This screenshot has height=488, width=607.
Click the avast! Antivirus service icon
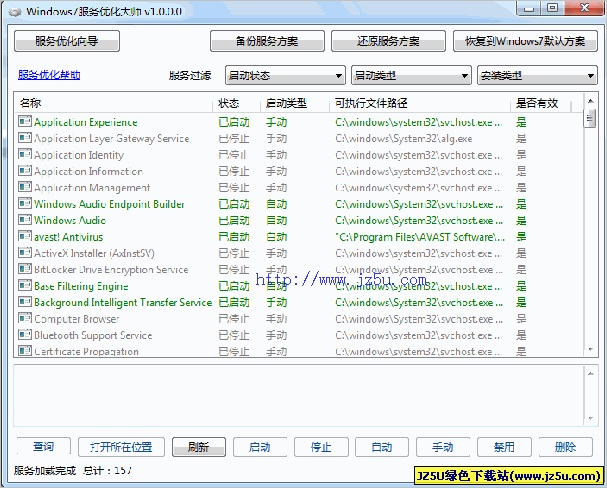pos(25,236)
